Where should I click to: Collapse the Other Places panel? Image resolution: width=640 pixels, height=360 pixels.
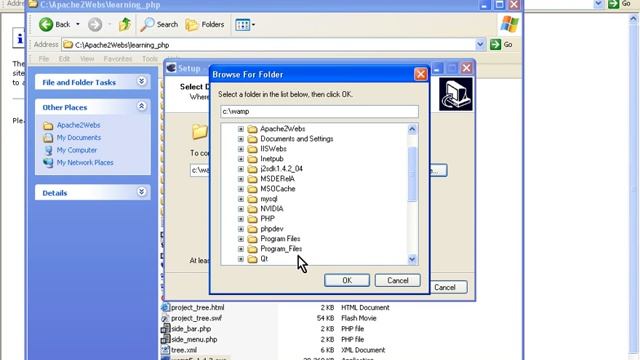click(142, 107)
